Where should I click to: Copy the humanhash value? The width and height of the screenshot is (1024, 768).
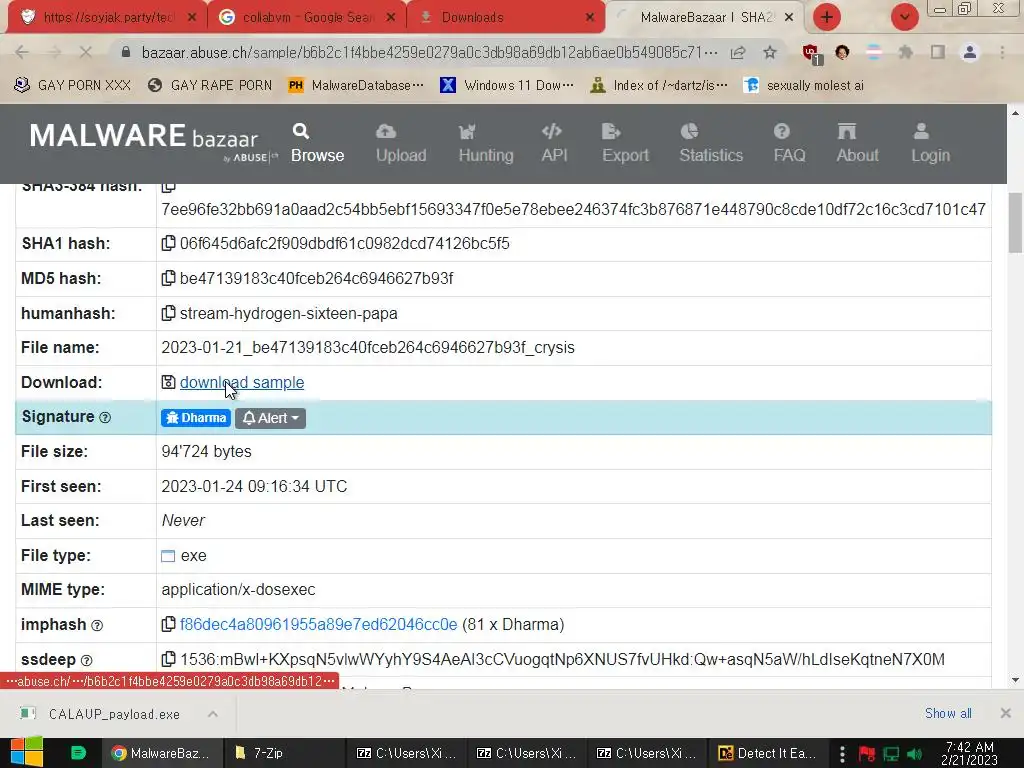168,313
